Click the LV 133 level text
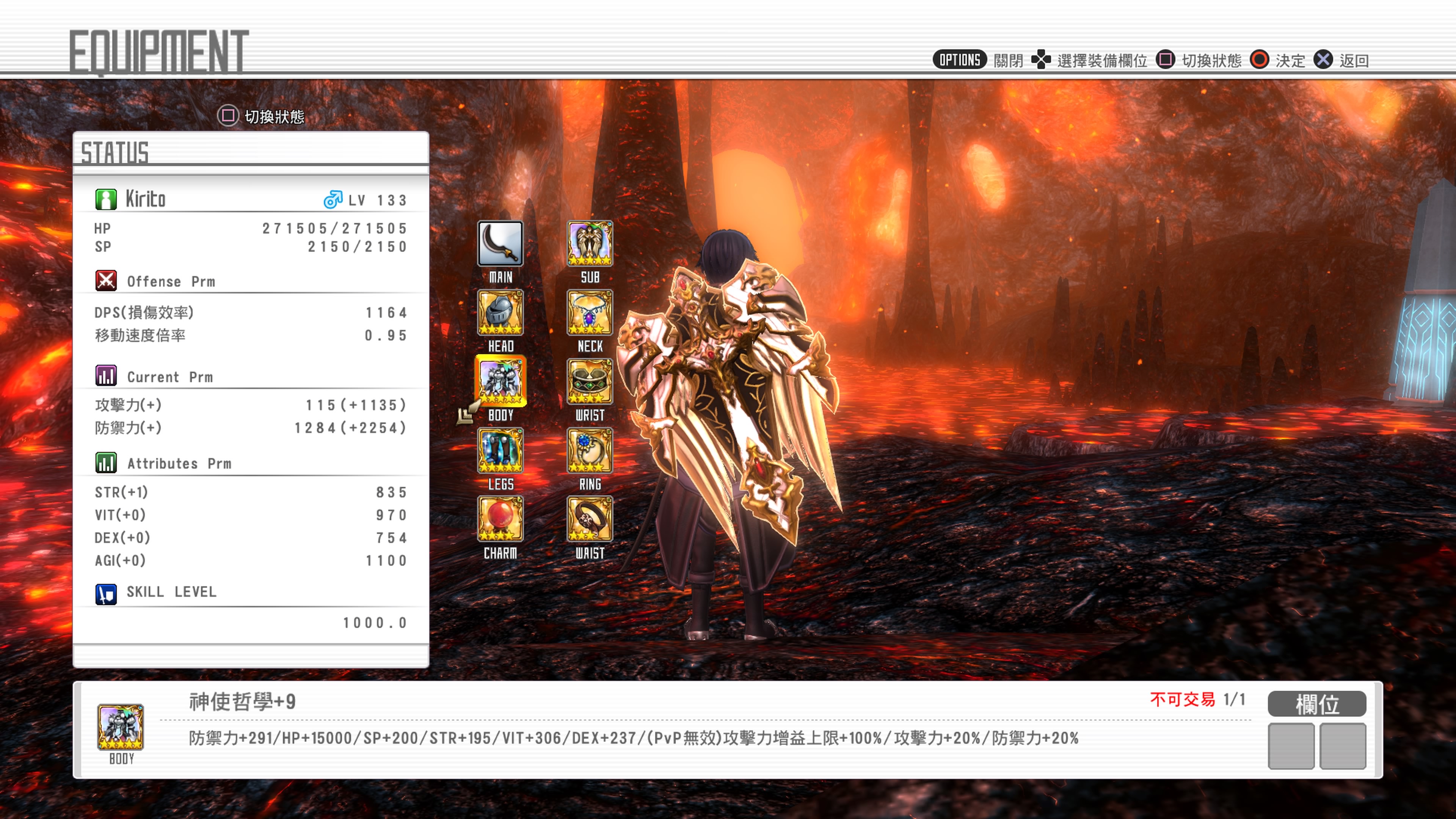The height and width of the screenshot is (819, 1456). (378, 201)
